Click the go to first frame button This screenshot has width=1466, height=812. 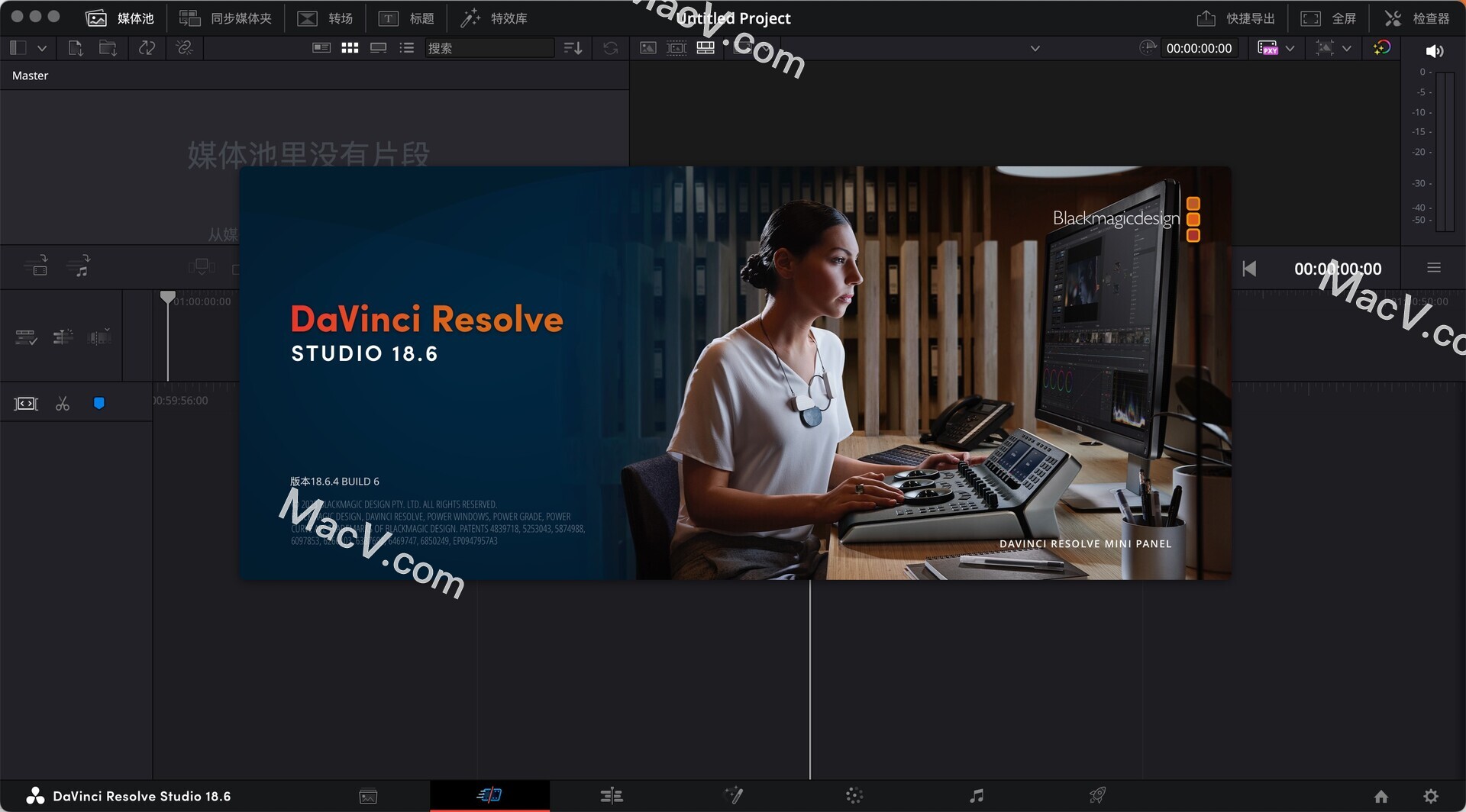pyautogui.click(x=1249, y=269)
